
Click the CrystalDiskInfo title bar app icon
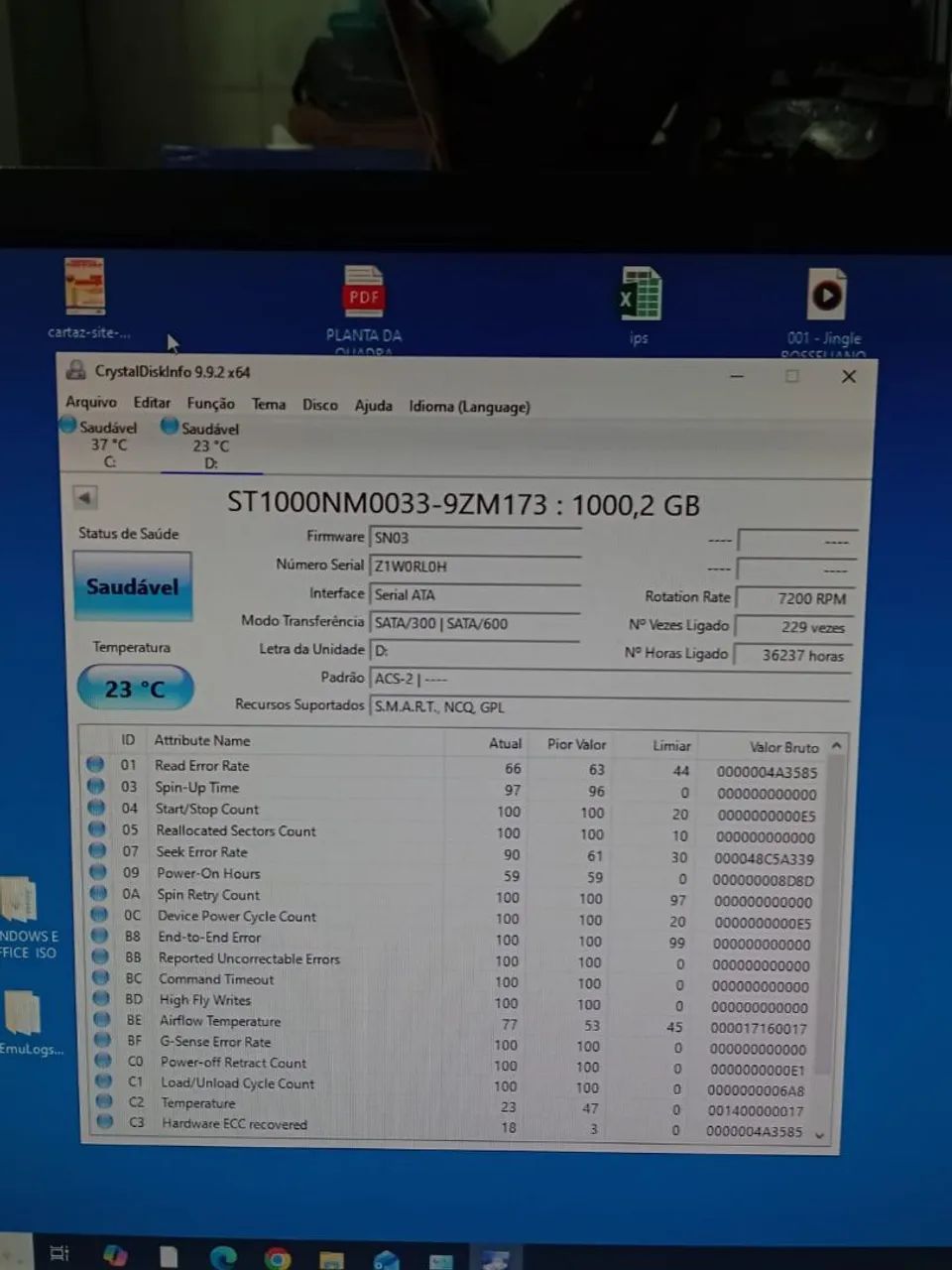[76, 371]
